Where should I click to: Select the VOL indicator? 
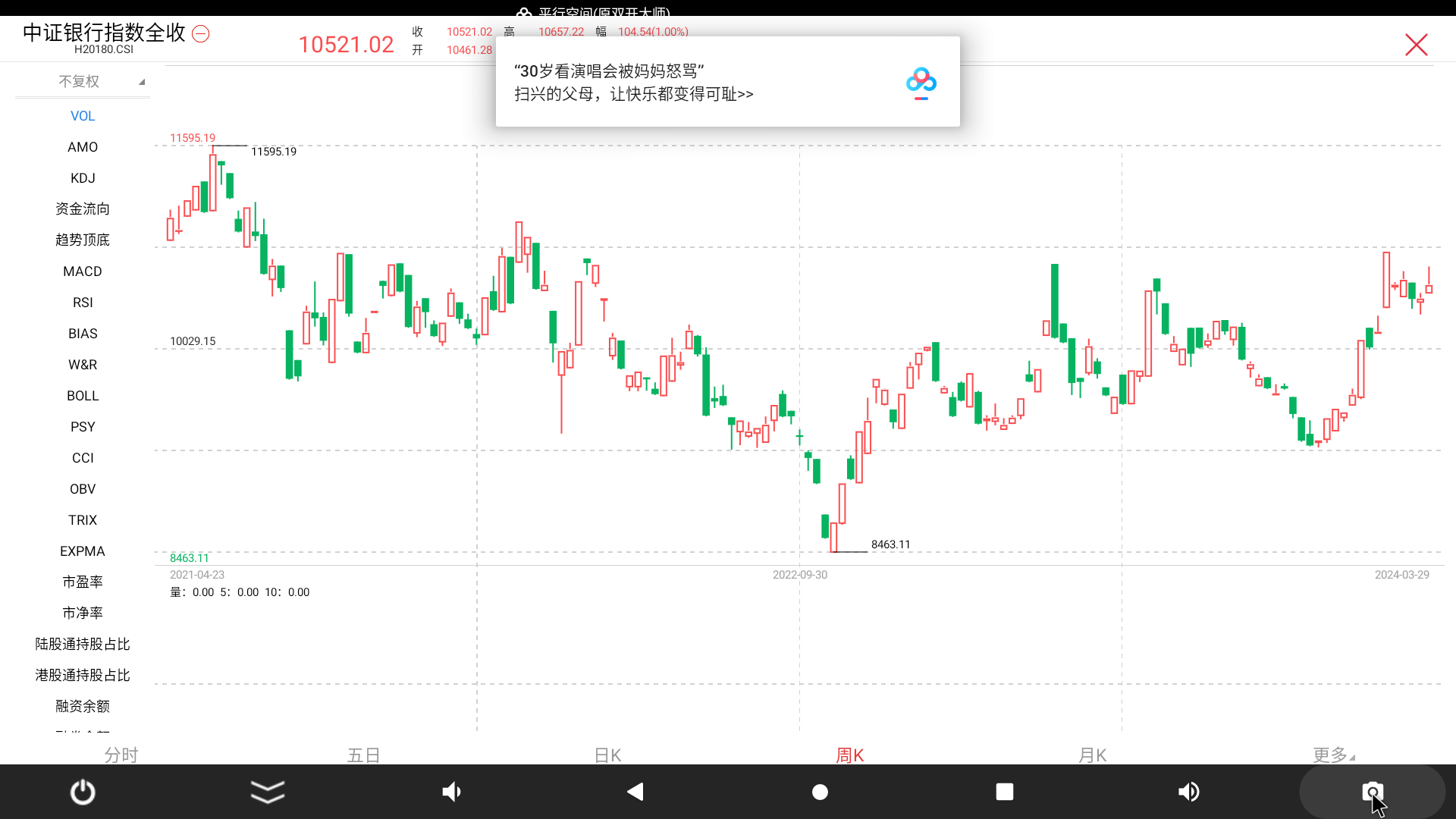(83, 116)
